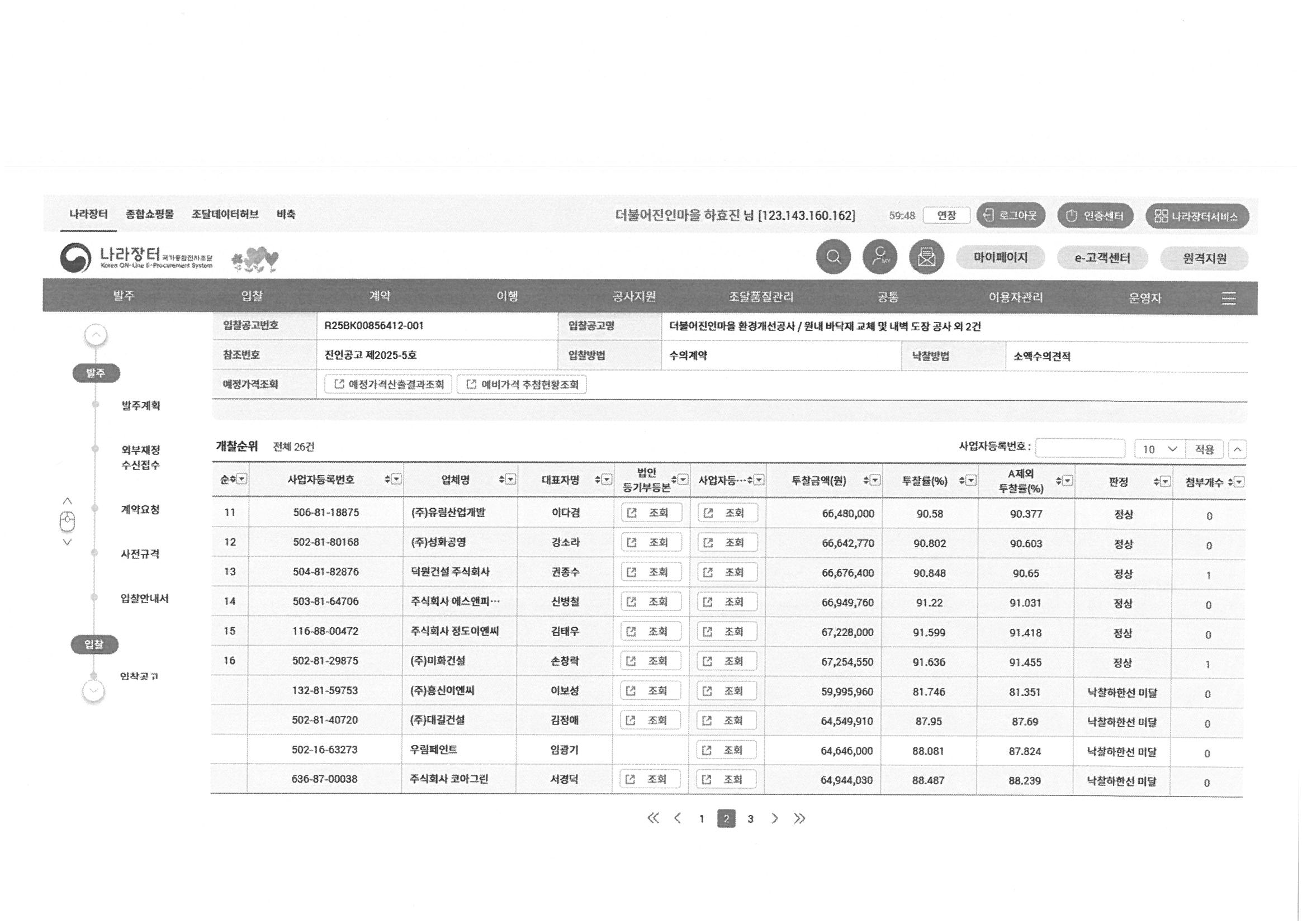Open 나라장터서비스 button

coord(1197,217)
